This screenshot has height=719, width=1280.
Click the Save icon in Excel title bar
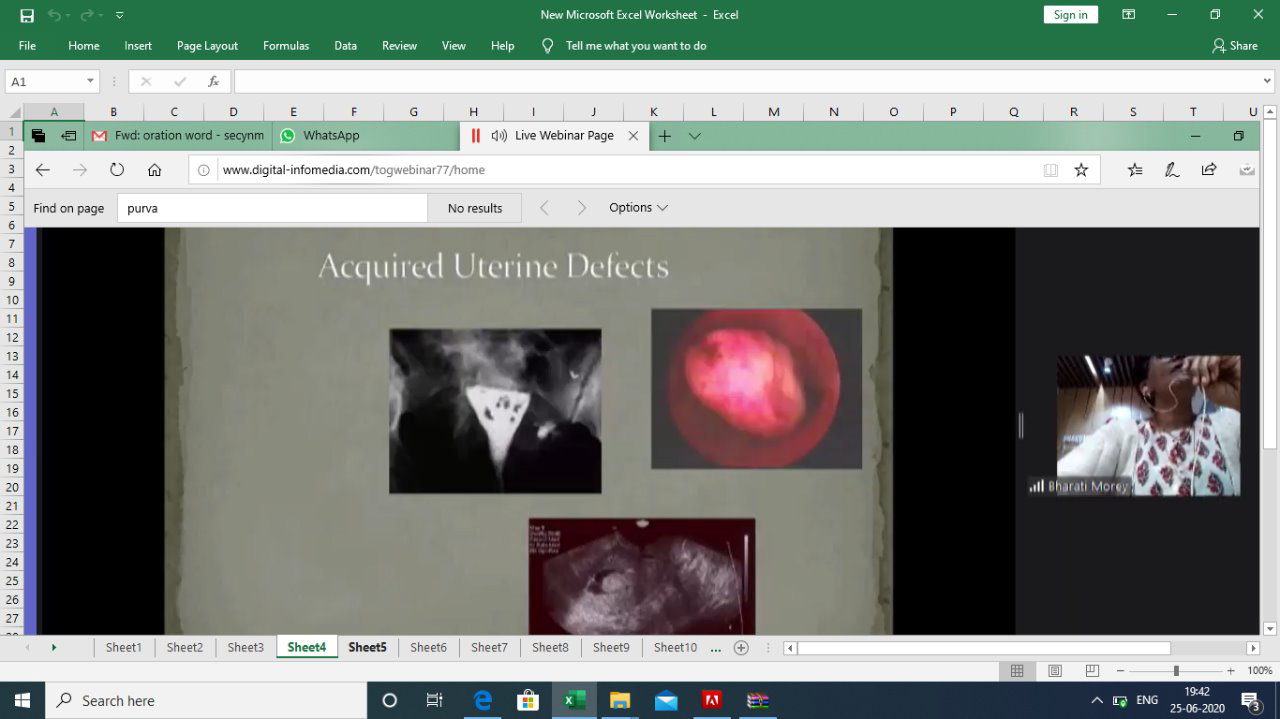27,15
